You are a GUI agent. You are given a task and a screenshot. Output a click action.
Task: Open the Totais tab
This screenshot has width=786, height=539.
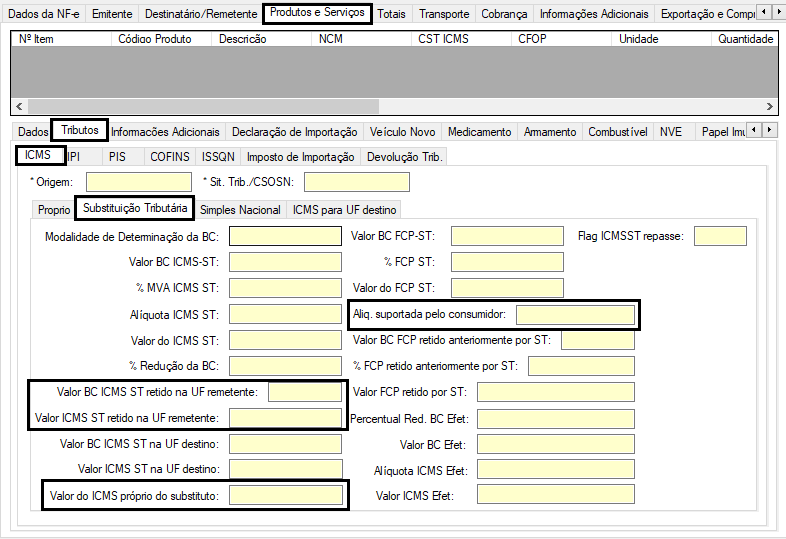click(391, 14)
